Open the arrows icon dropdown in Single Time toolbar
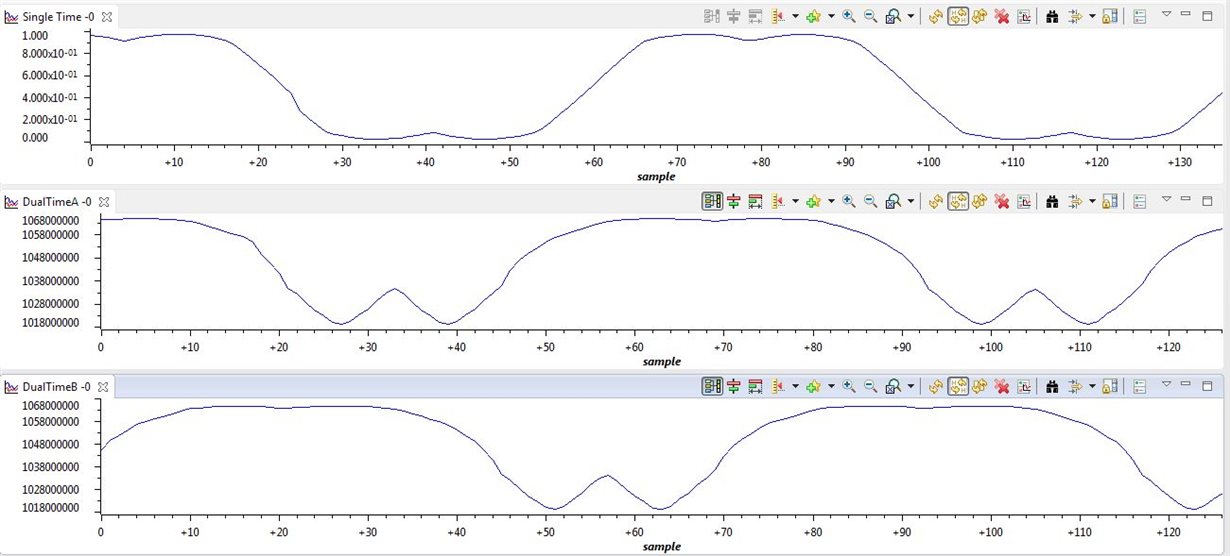Screen dimensions: 1230x556 (x=1092, y=16)
